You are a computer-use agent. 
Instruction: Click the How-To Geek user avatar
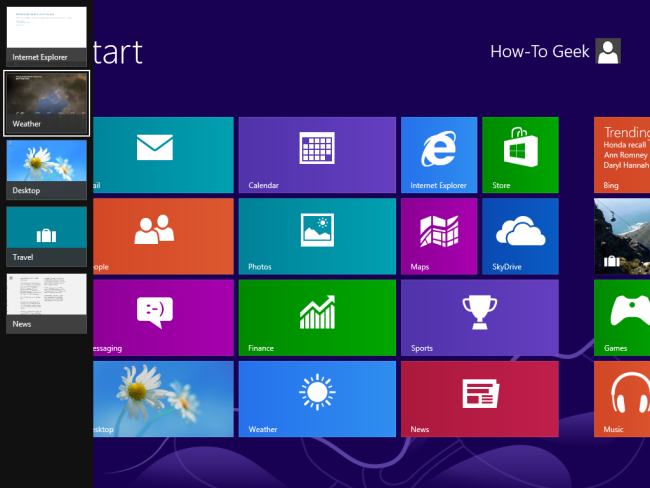tap(608, 51)
